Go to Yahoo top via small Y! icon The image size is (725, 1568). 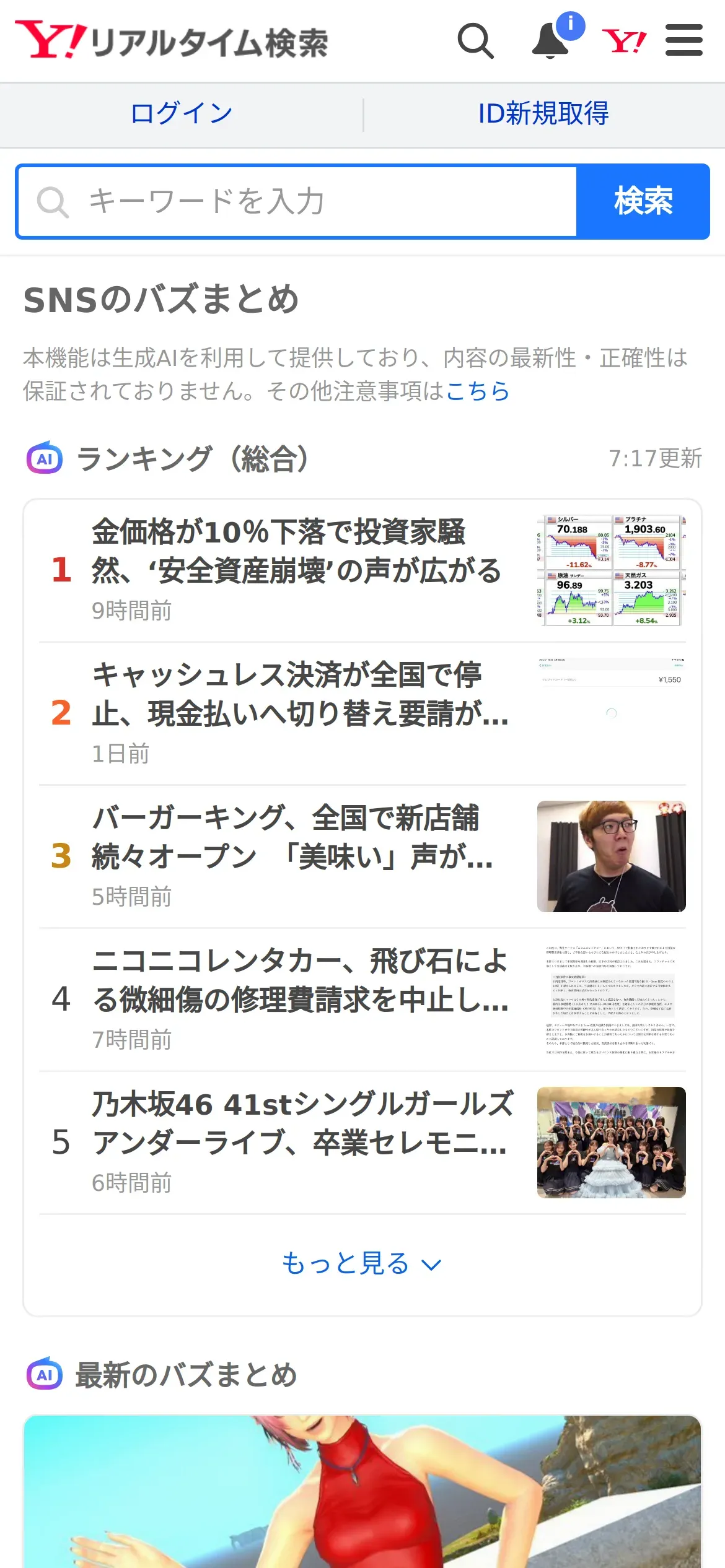click(624, 41)
